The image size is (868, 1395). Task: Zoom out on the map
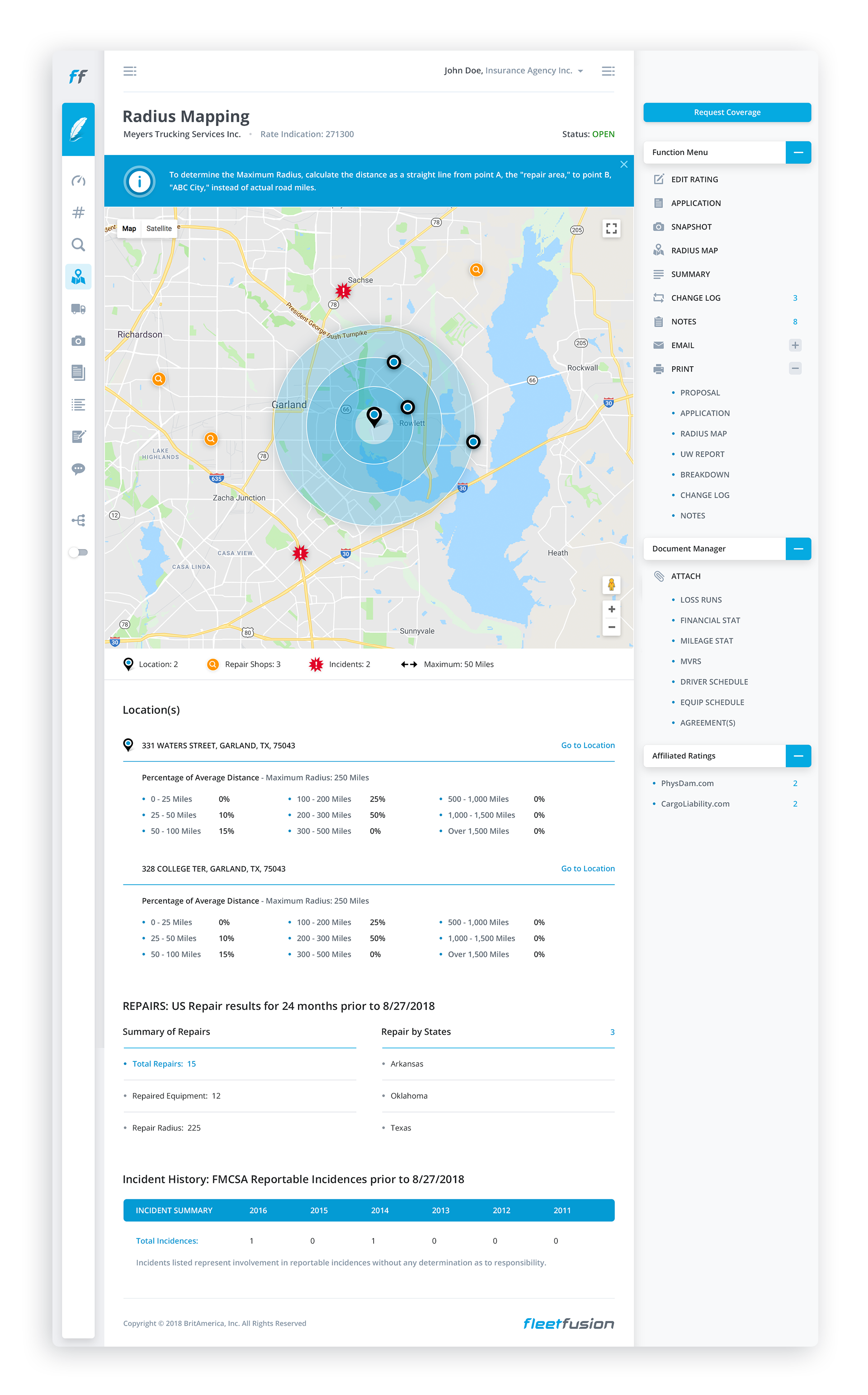[611, 627]
